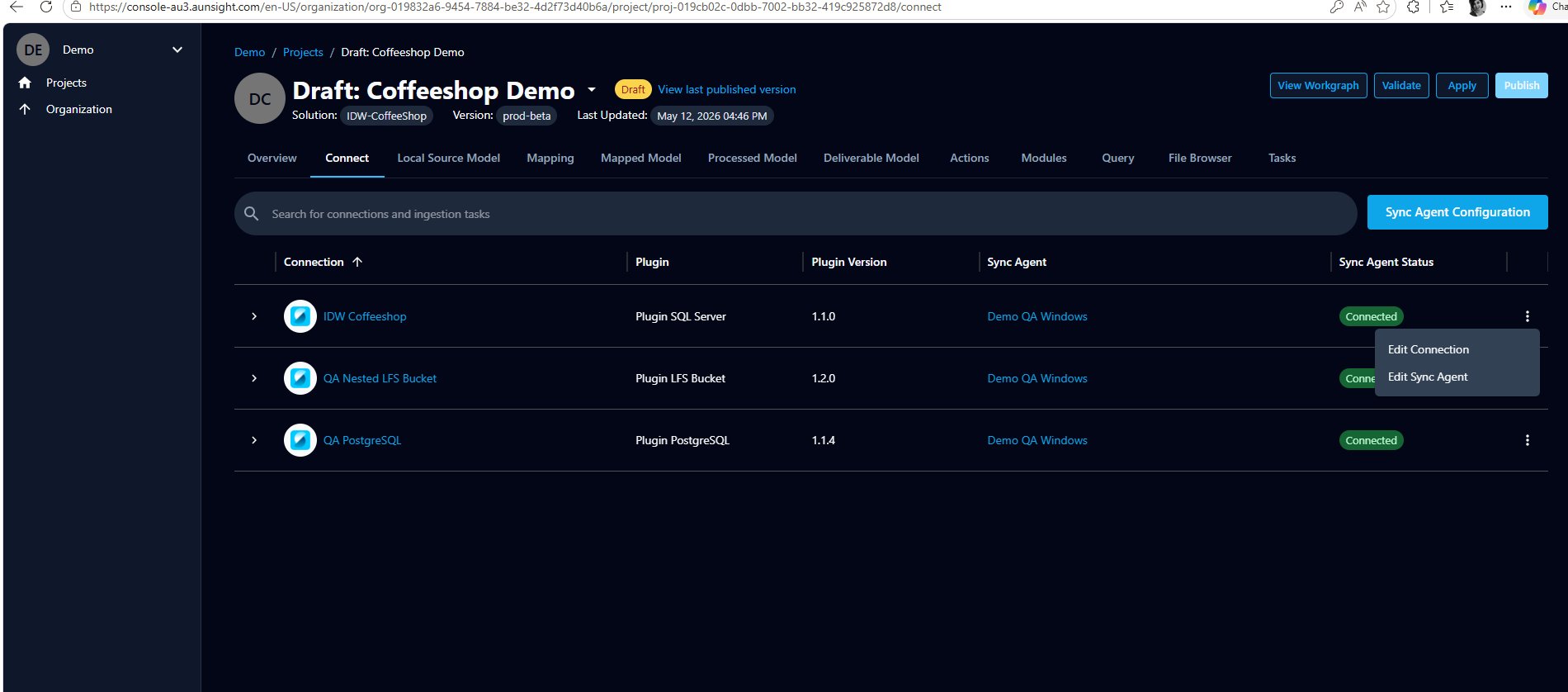Expand the QA Nested LFS Bucket row

[x=254, y=378]
